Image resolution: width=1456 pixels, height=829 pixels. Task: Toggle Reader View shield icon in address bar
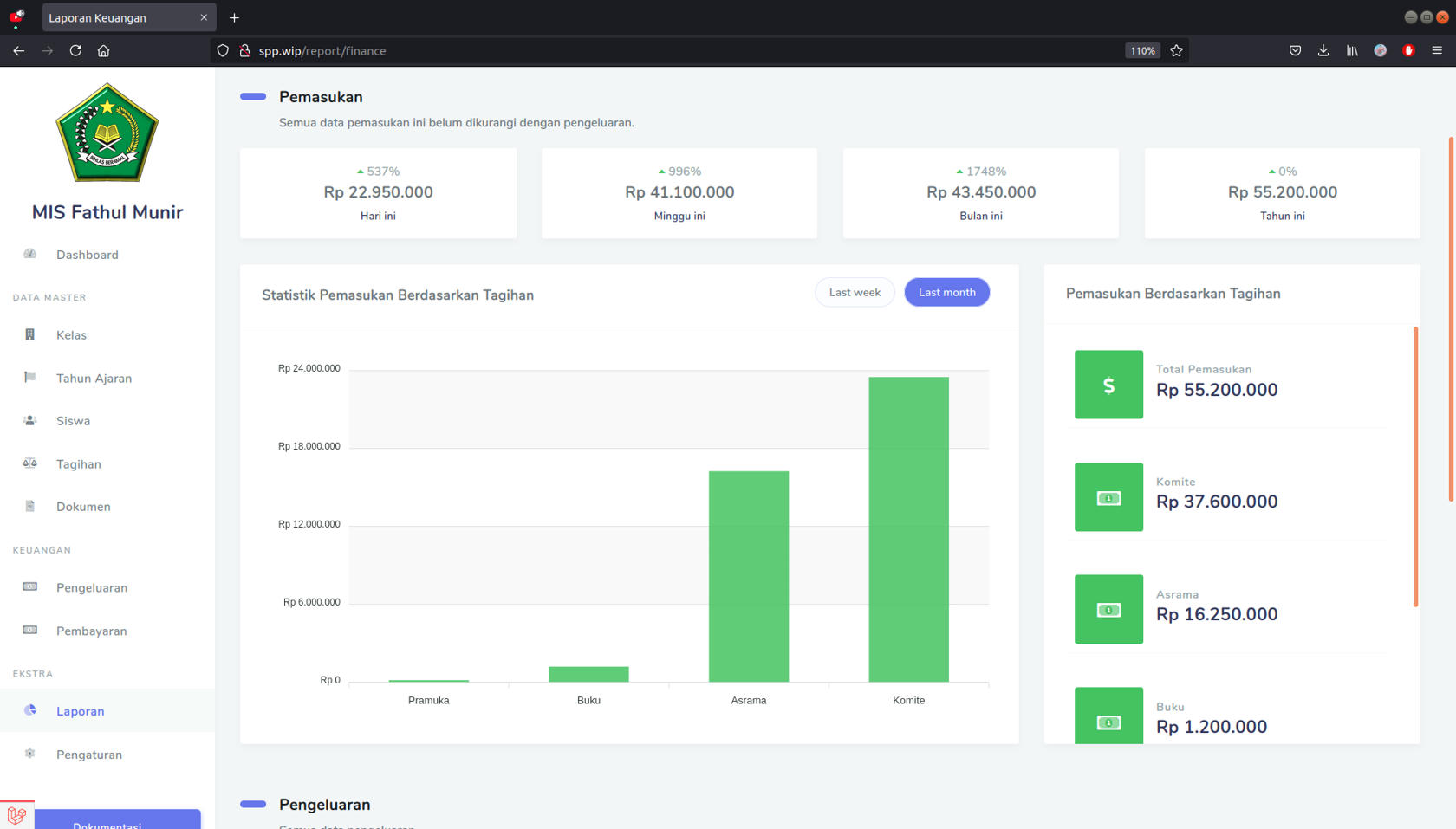(x=223, y=50)
